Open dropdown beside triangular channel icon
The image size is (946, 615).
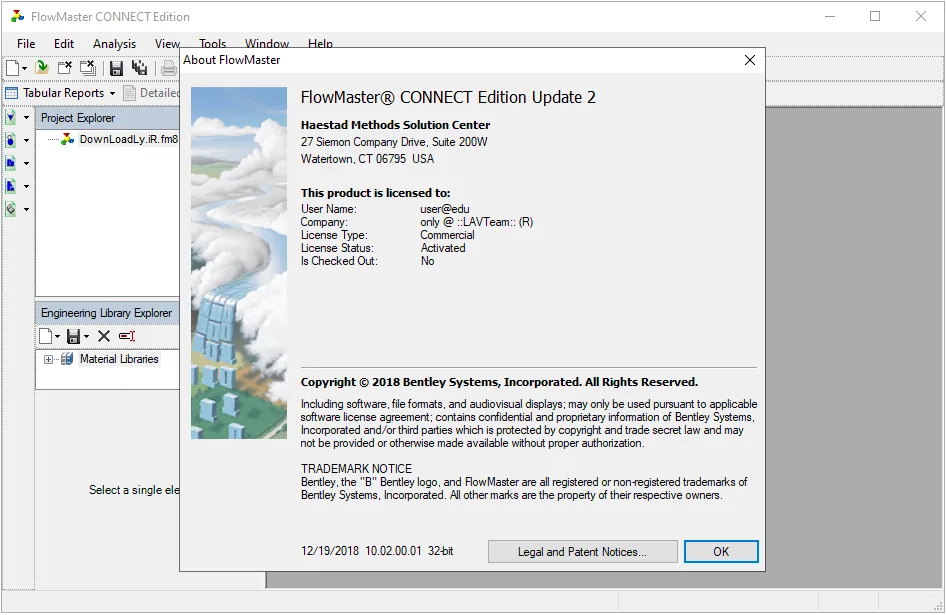tap(26, 118)
